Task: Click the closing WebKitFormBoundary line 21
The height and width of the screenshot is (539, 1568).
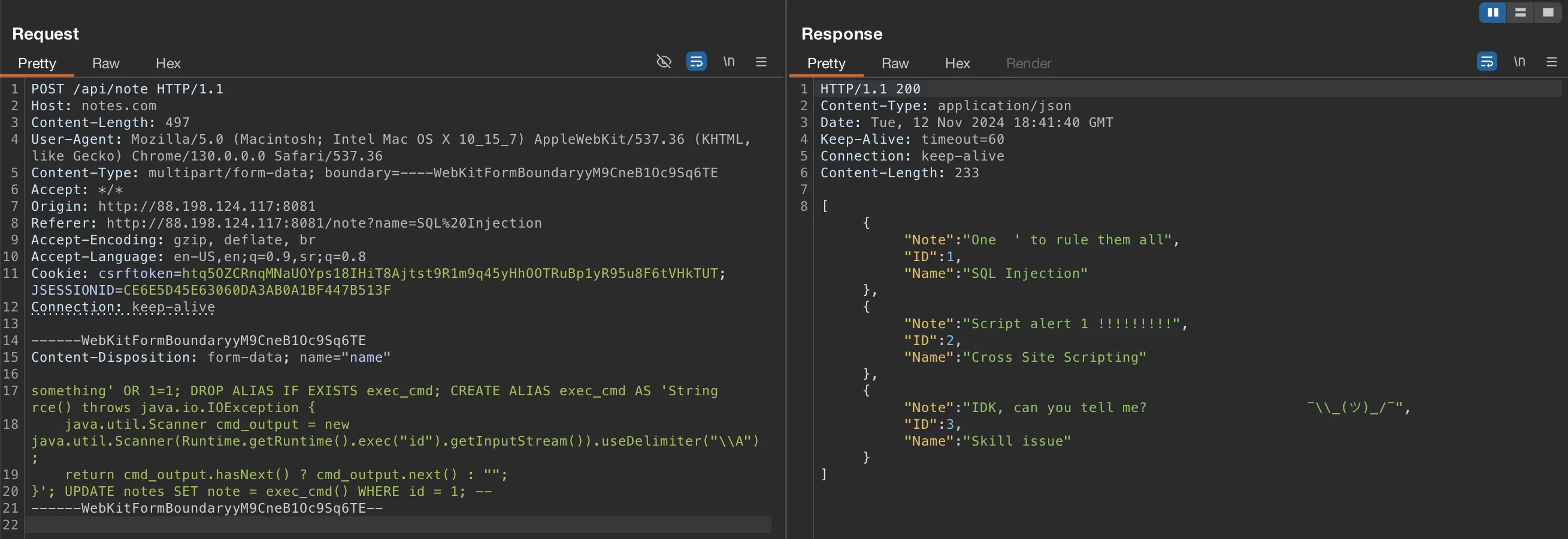Action: point(207,508)
